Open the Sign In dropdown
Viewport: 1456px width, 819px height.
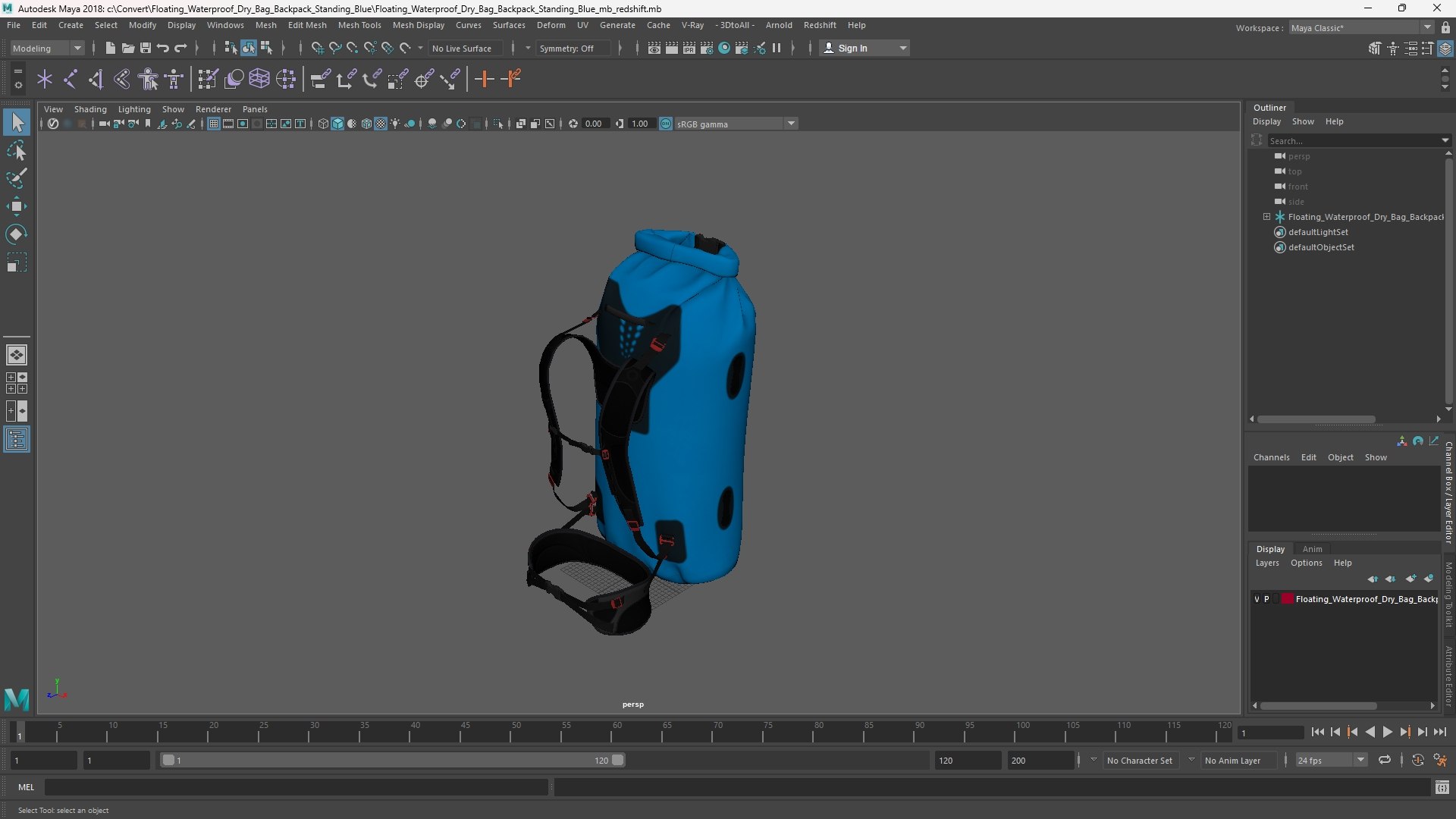tap(864, 48)
